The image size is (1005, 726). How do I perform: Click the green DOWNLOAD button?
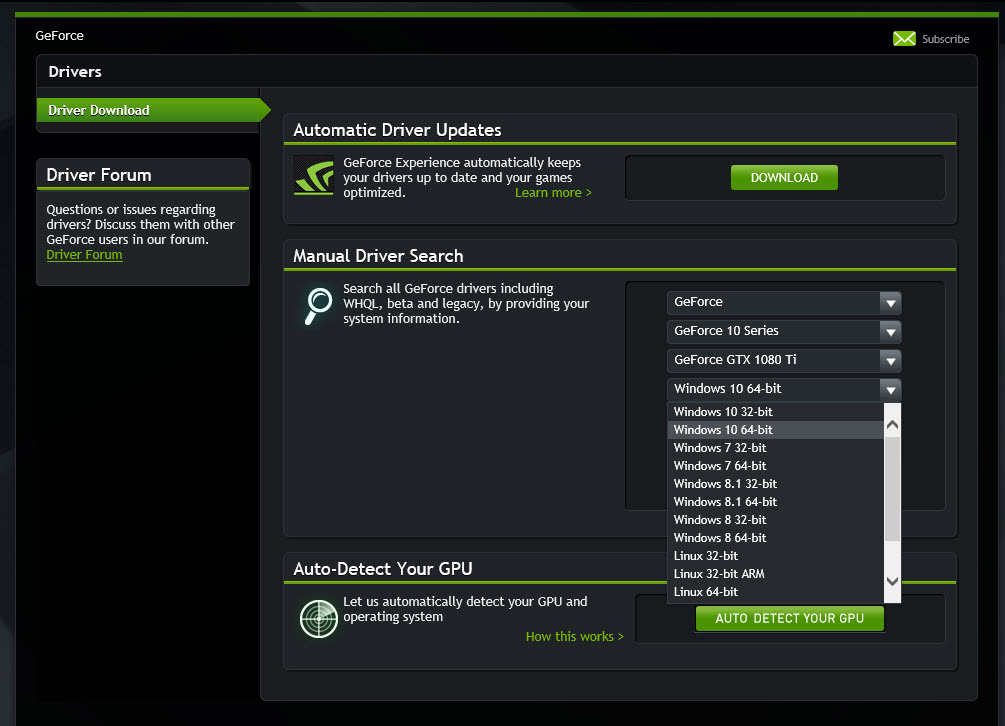(784, 176)
